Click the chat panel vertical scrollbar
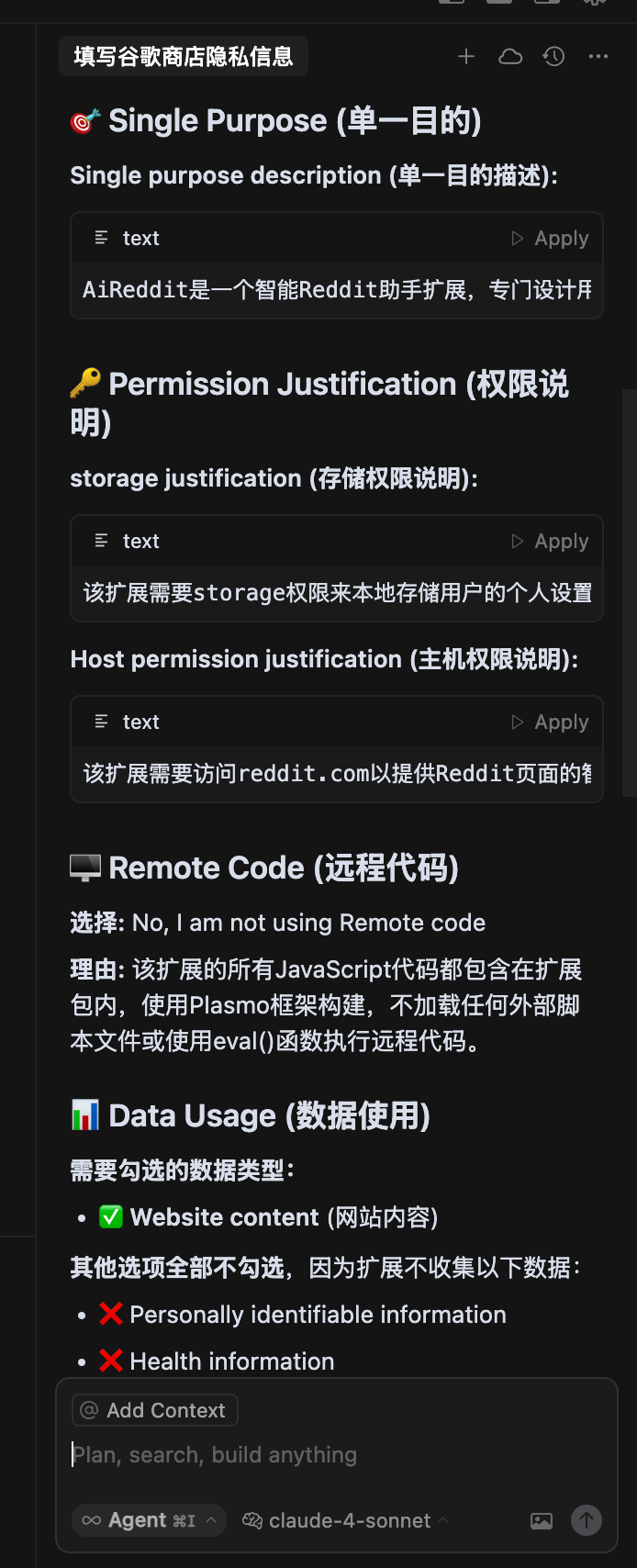 [x=629, y=592]
